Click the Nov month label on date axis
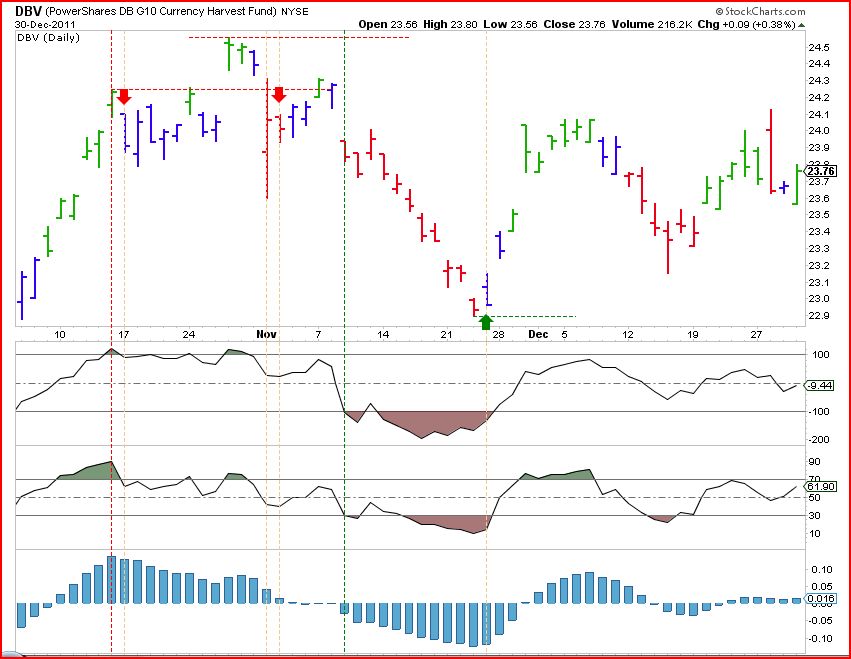This screenshot has width=851, height=659. (266, 334)
